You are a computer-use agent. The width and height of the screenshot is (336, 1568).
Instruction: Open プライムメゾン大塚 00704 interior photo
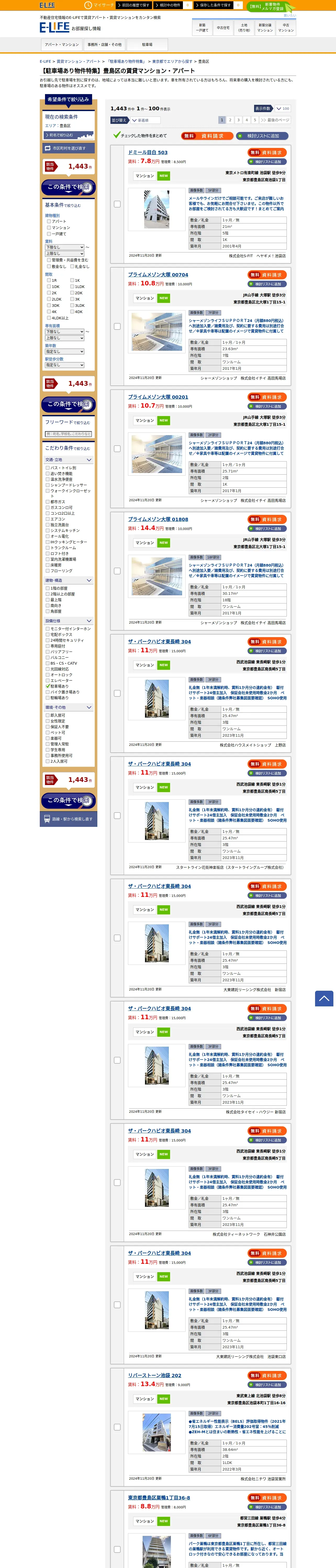(x=157, y=331)
